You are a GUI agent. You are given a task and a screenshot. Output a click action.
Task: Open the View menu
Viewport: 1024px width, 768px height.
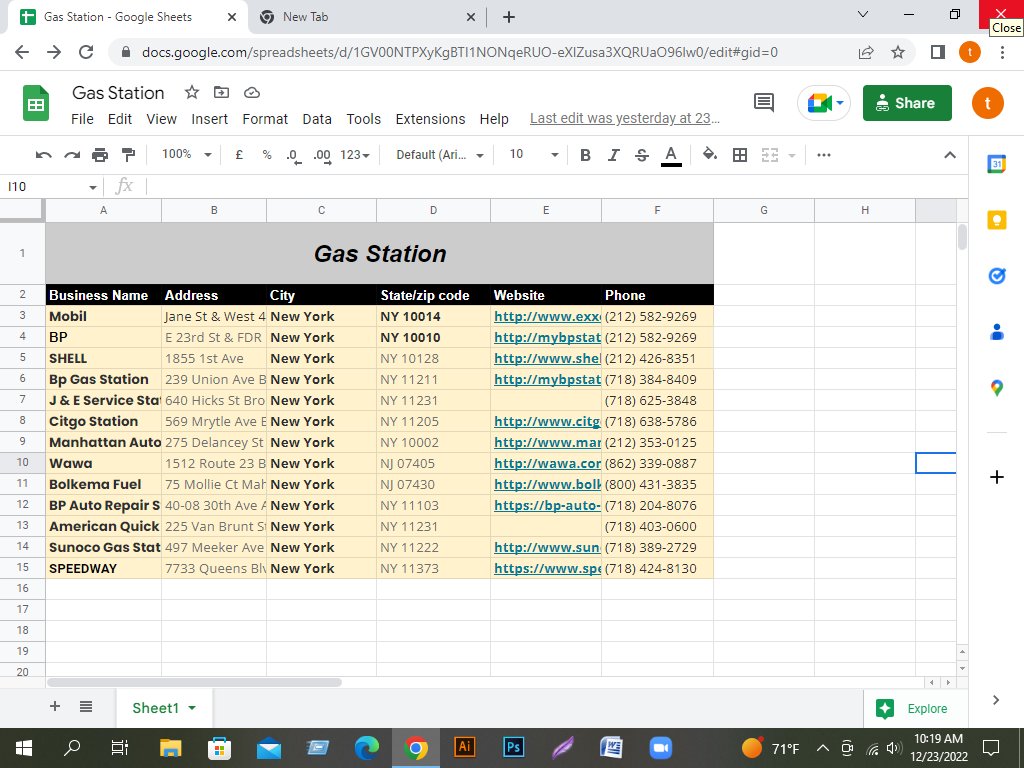pos(161,119)
